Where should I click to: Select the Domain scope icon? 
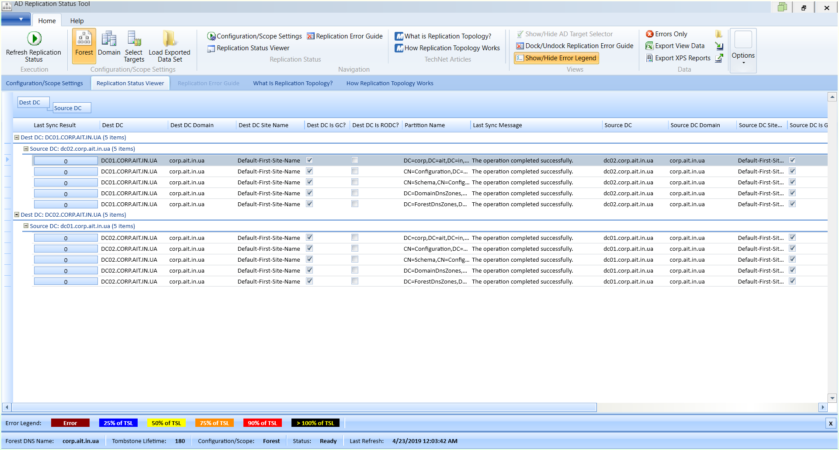point(109,39)
